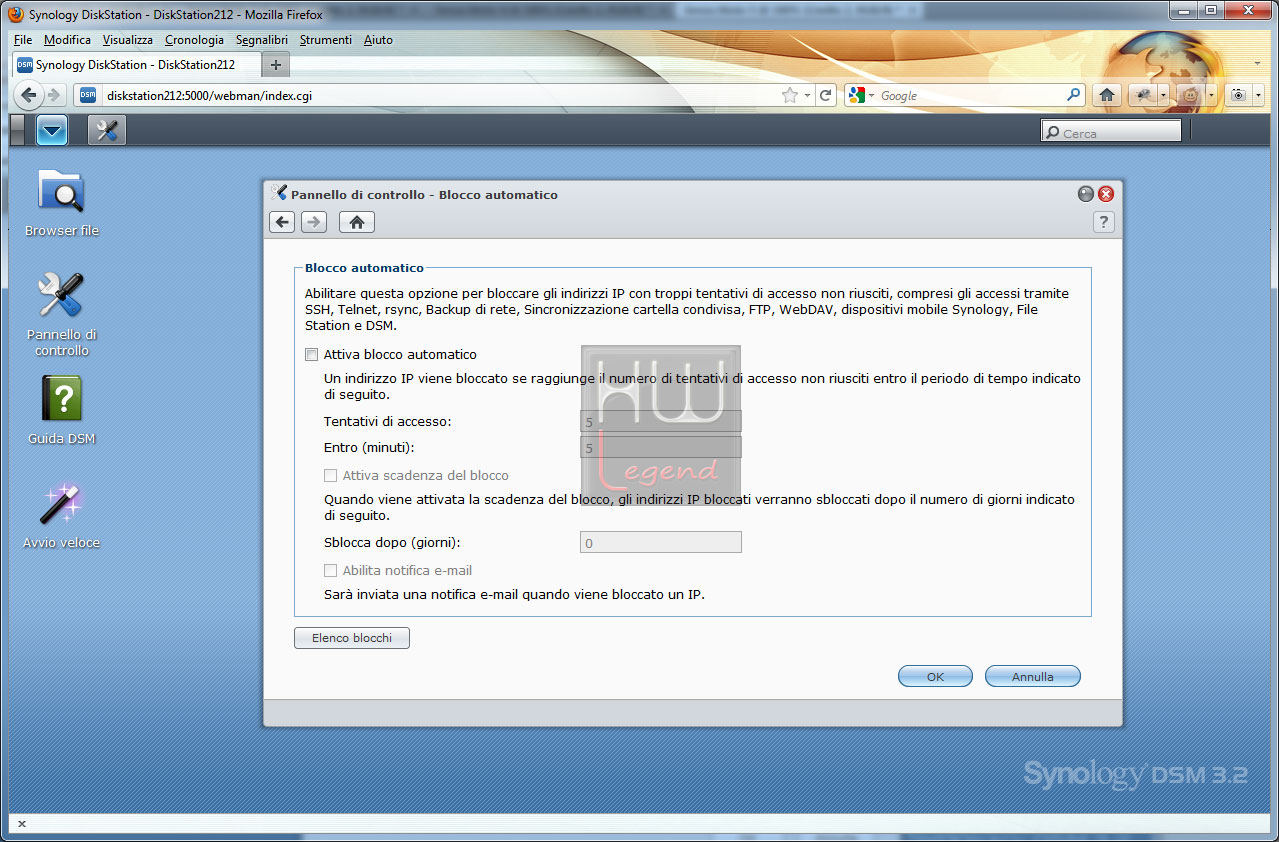
Task: Open the File menu
Action: click(x=23, y=40)
